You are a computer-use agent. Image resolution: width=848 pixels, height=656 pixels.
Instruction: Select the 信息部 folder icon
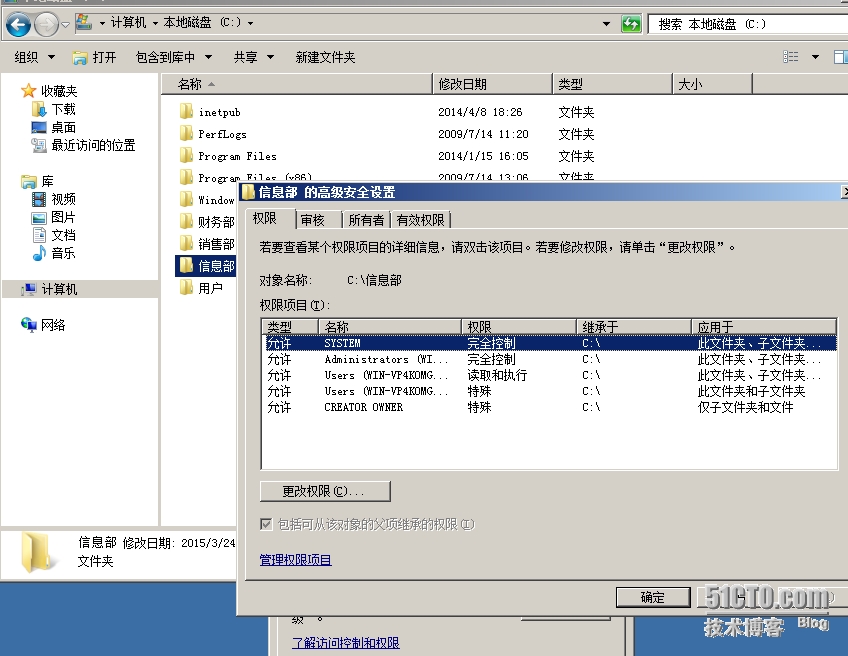(x=186, y=265)
